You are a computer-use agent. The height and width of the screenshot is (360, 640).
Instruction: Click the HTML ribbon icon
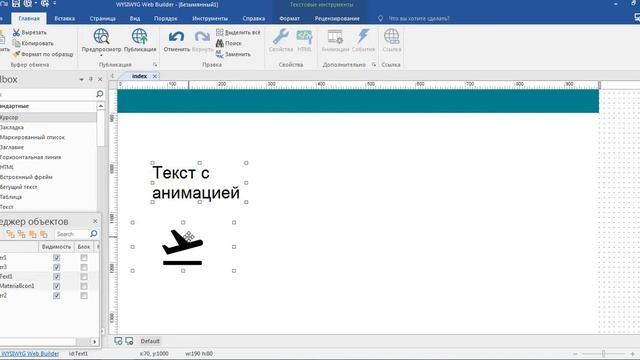click(304, 36)
